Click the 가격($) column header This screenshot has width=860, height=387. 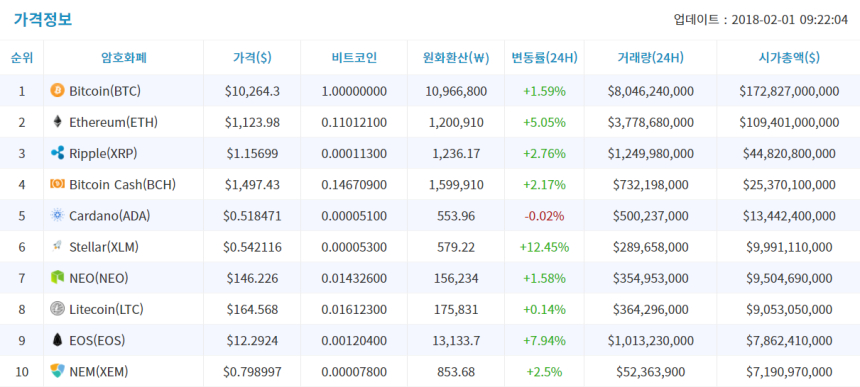tap(252, 58)
